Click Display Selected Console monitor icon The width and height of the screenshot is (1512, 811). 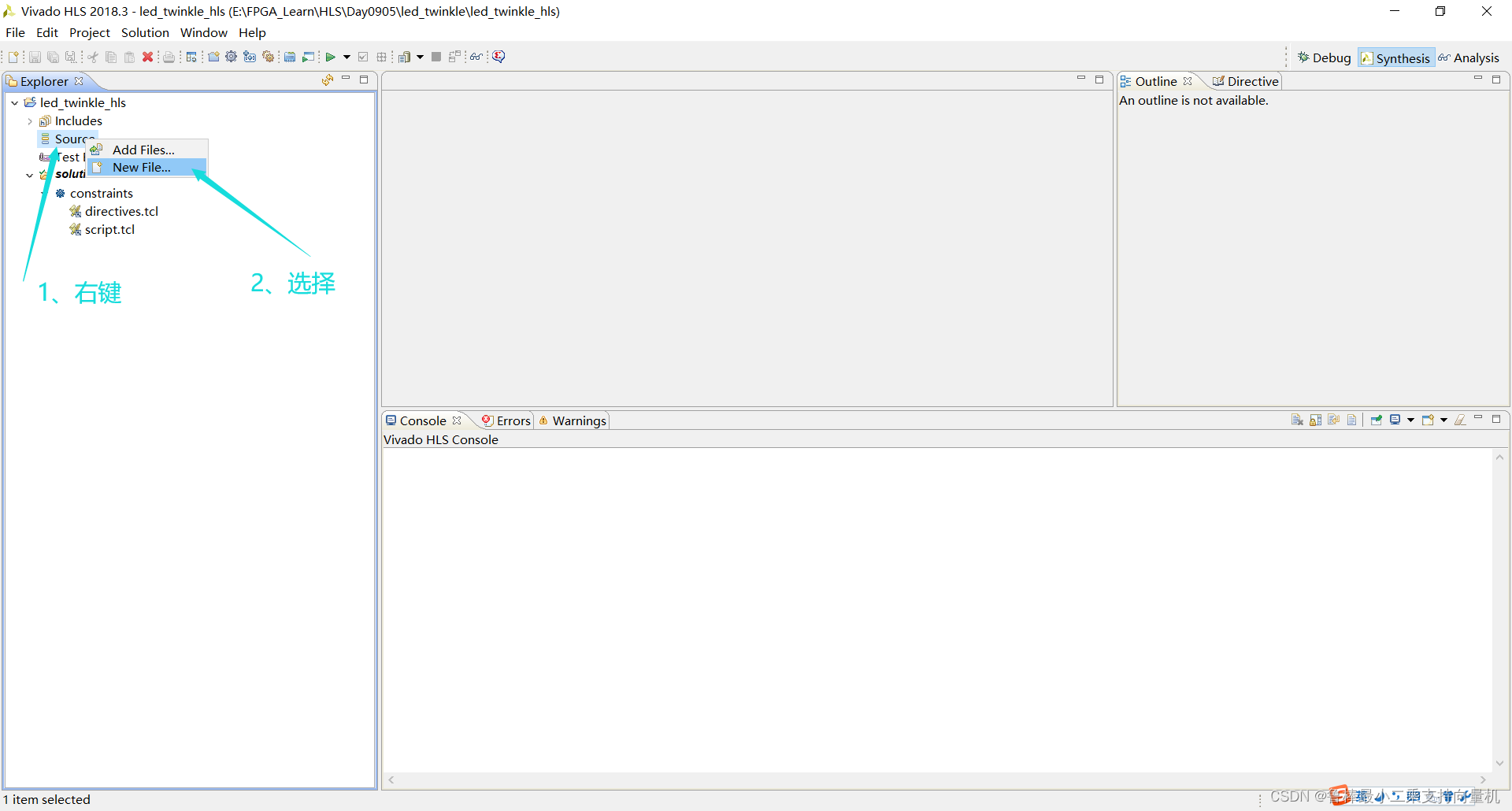pyautogui.click(x=1395, y=420)
